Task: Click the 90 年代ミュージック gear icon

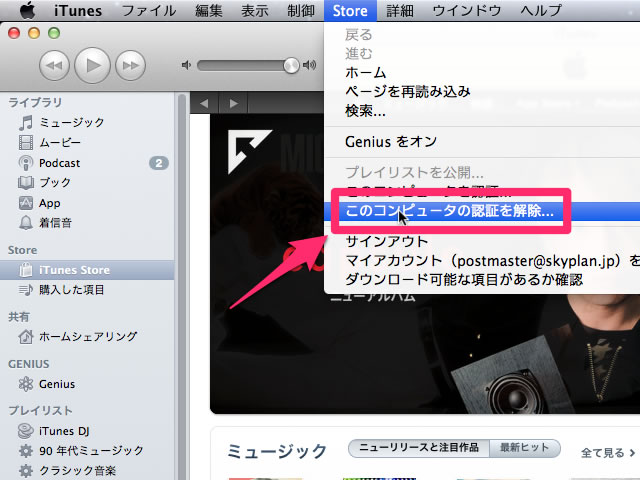Action: [26, 451]
